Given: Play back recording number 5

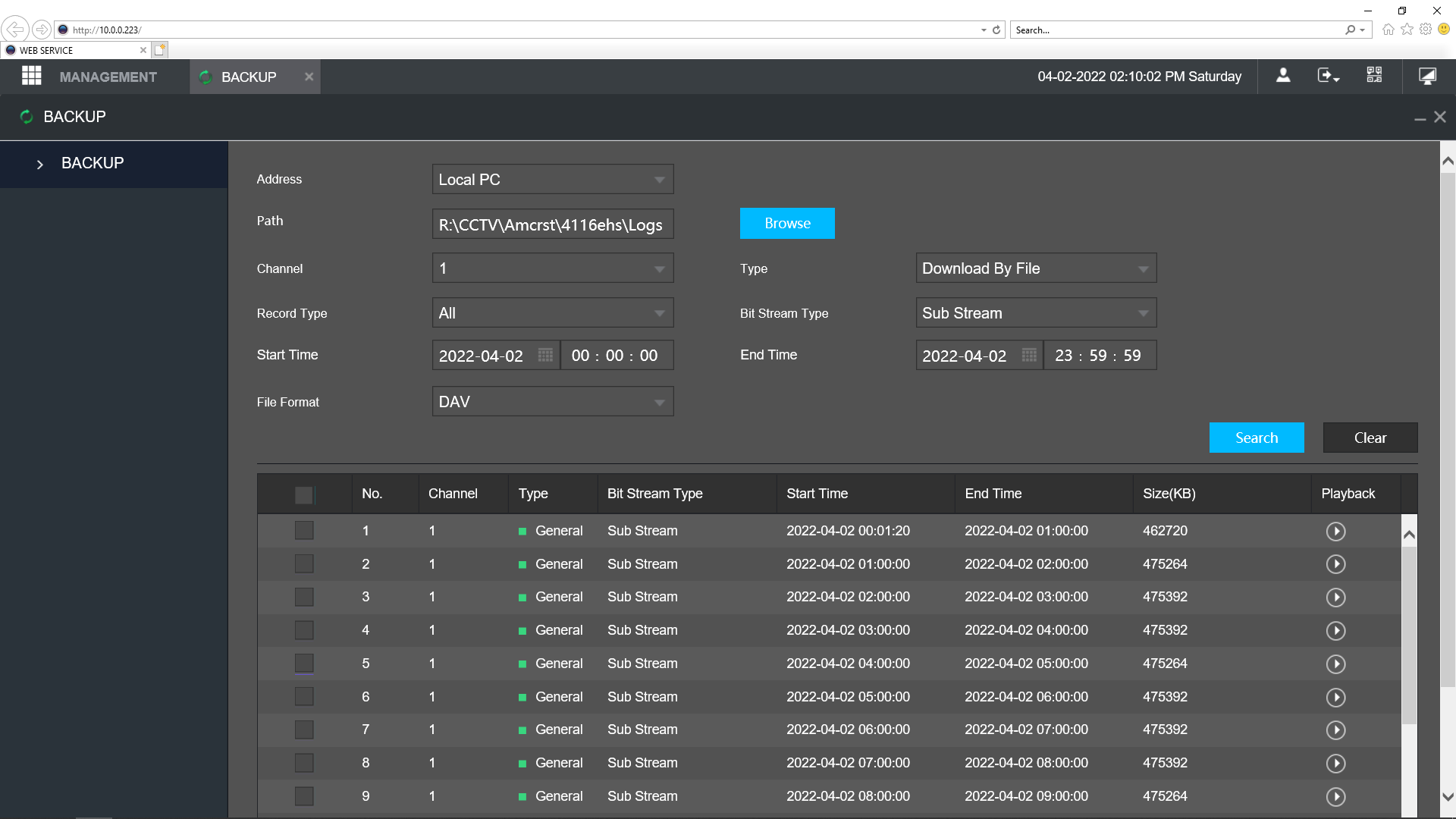Looking at the screenshot, I should tap(1335, 664).
